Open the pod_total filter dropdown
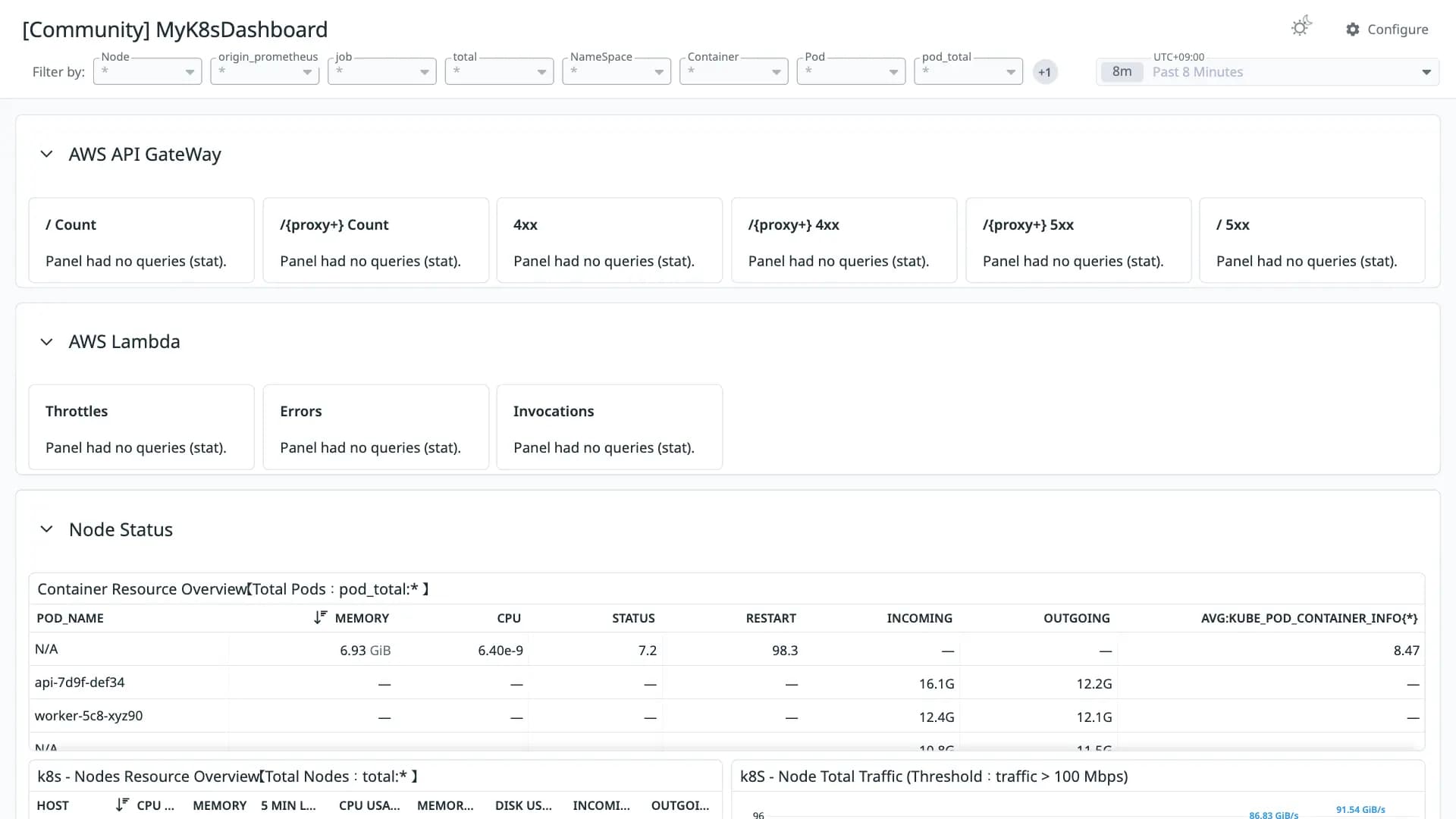1456x819 pixels. (968, 71)
